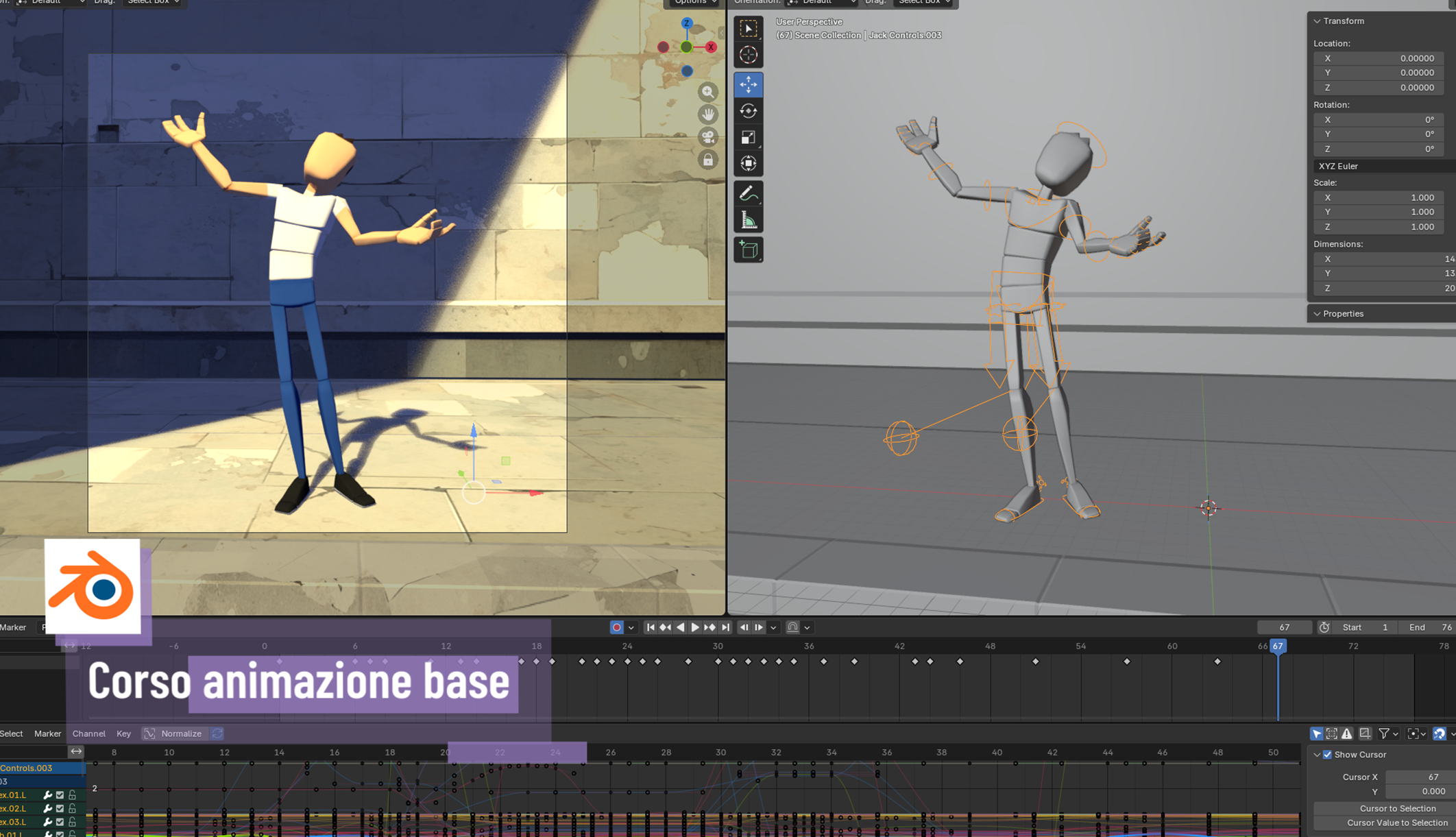1456x837 pixels.
Task: Click the Z axis on navigation gizmo
Action: coord(687,23)
